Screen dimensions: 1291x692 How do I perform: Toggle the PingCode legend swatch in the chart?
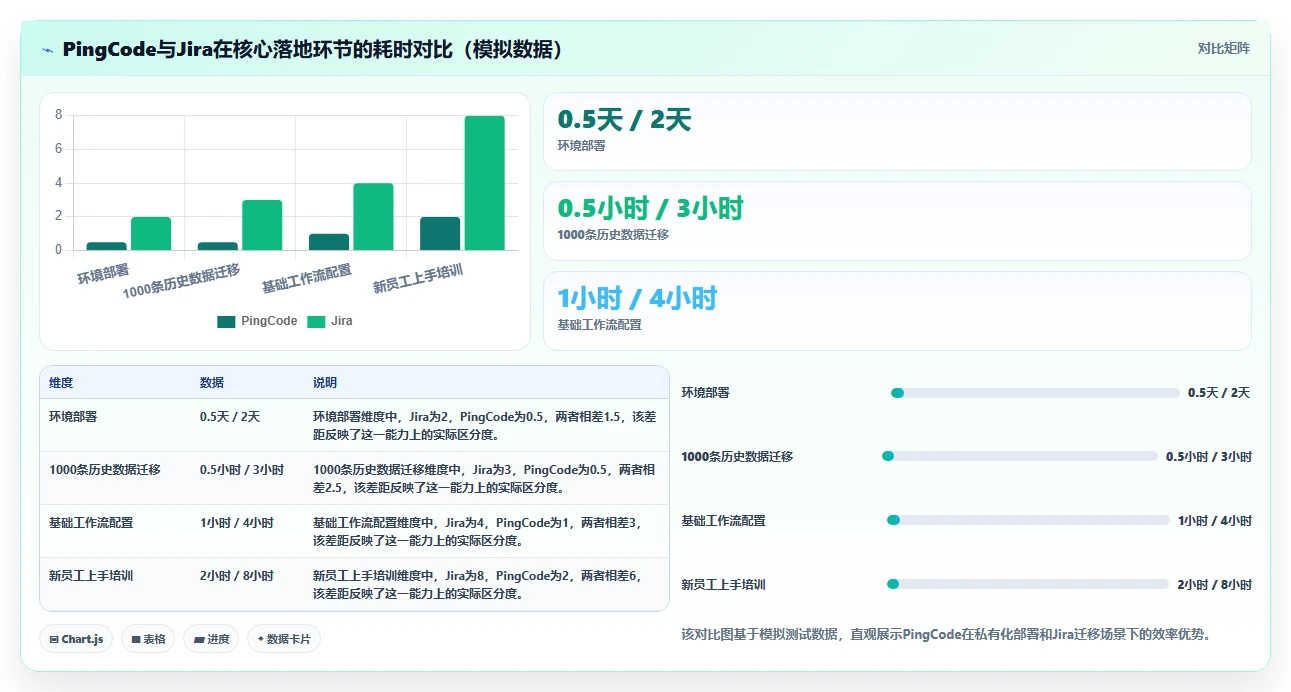pos(226,322)
